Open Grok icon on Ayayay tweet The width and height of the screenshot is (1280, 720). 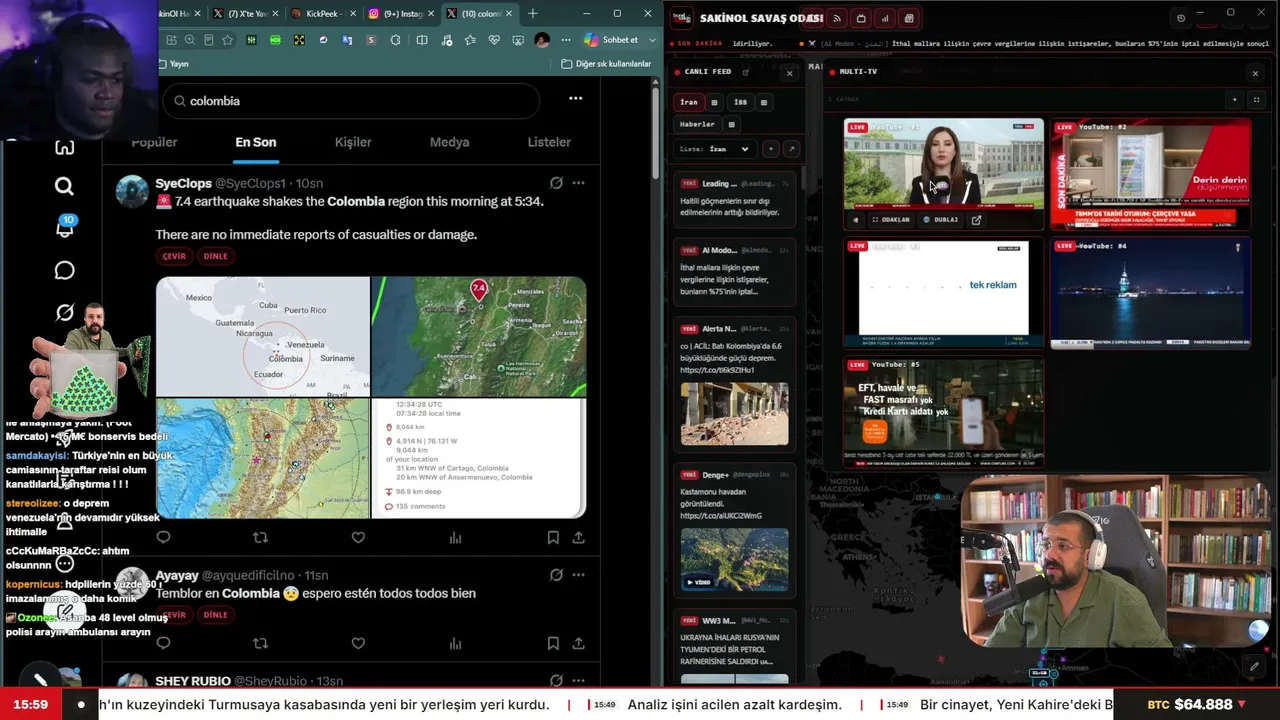(x=556, y=575)
